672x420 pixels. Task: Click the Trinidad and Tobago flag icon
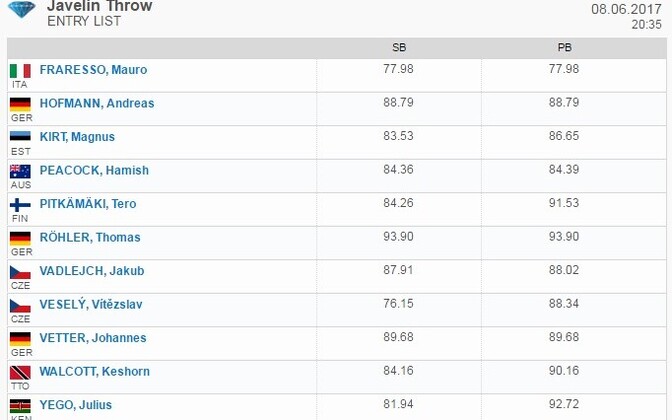20,372
